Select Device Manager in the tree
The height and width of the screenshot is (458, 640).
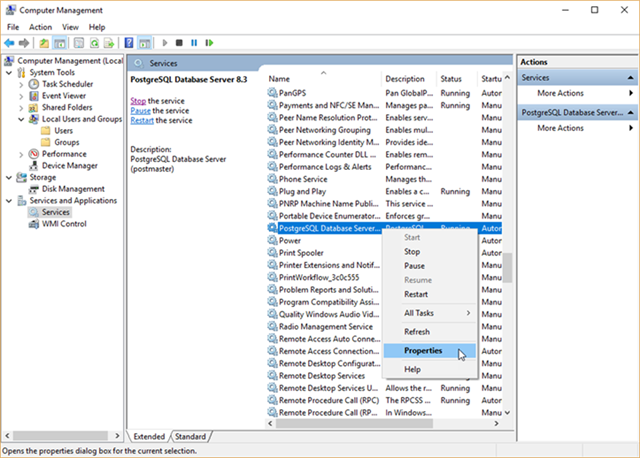point(69,166)
